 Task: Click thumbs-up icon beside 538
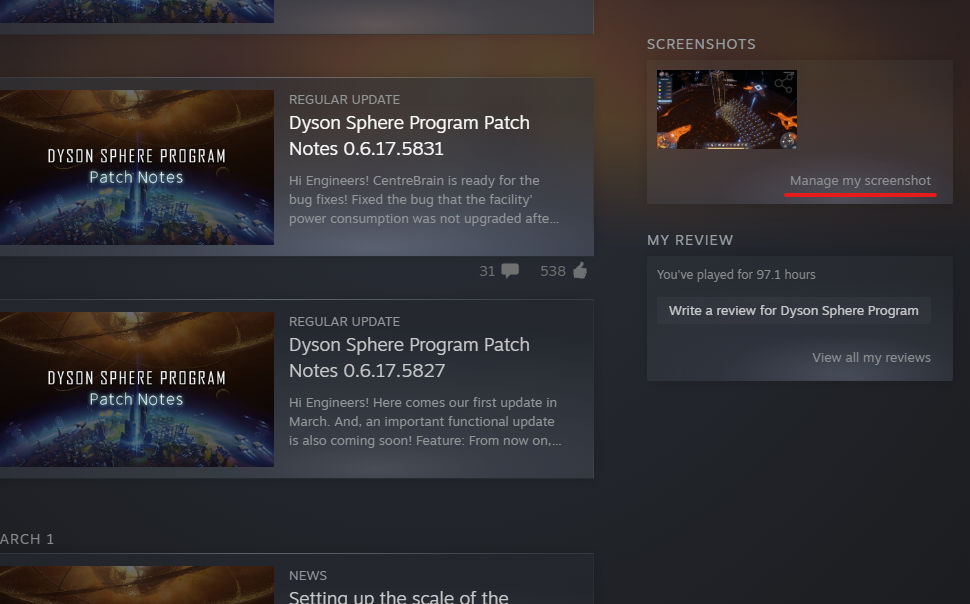580,270
